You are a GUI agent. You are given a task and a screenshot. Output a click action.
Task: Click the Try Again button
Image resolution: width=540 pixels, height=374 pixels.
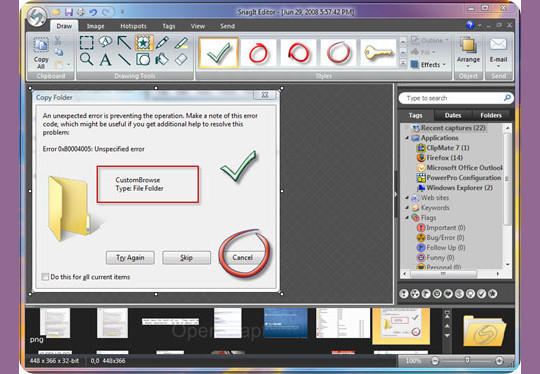click(130, 258)
